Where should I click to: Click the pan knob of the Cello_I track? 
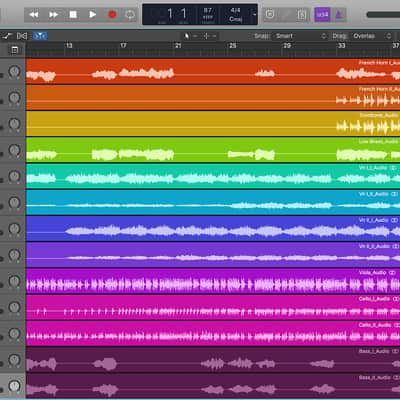14,307
